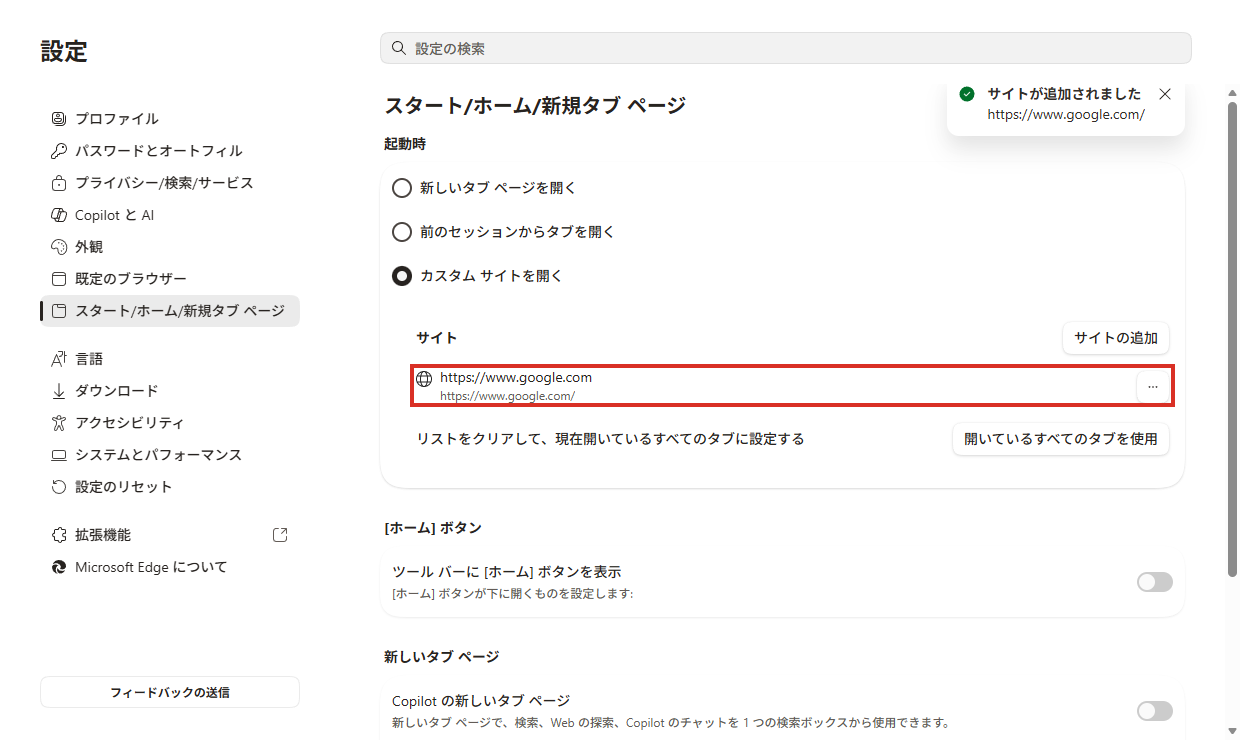Open 設定のリセット section
This screenshot has width=1240, height=740.
[169, 487]
